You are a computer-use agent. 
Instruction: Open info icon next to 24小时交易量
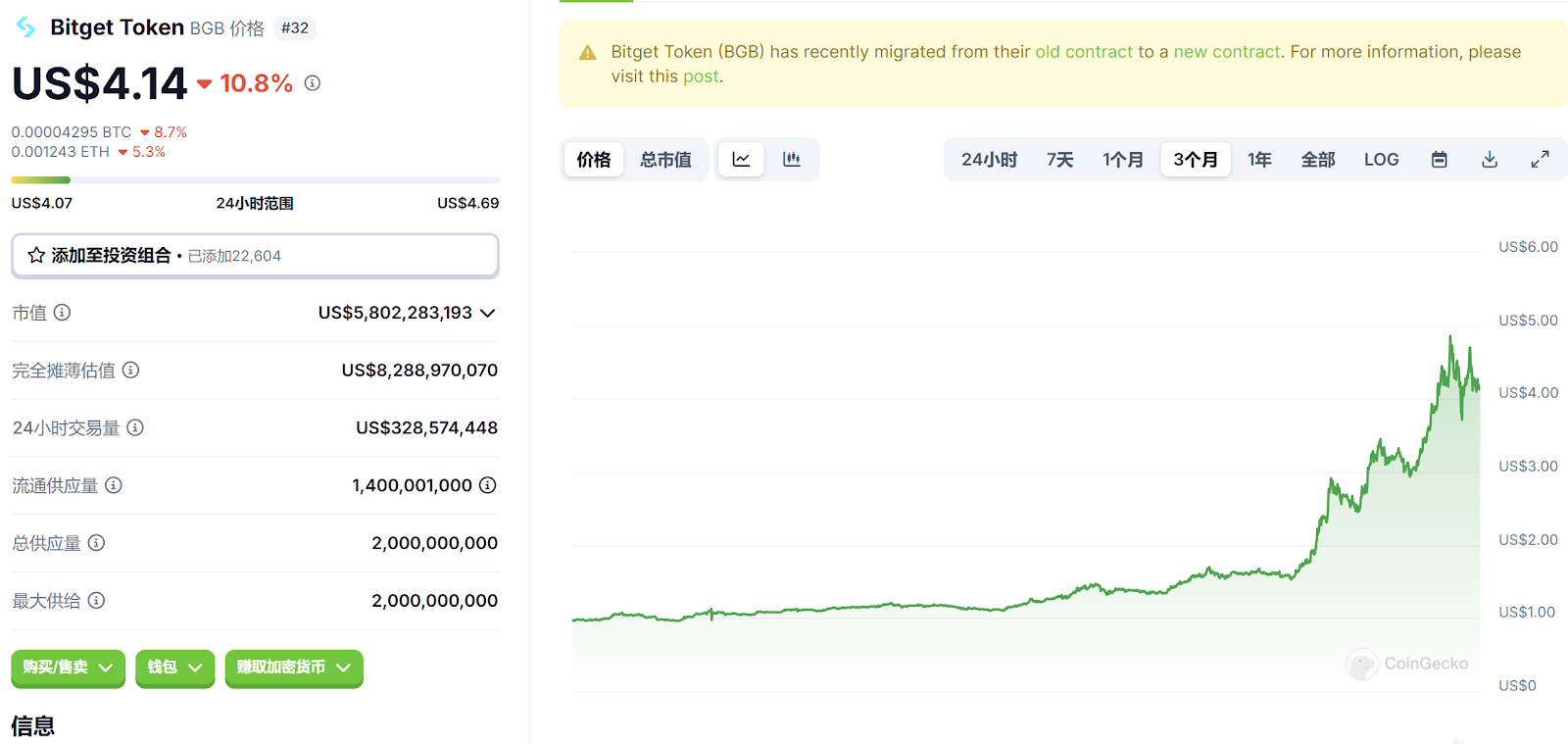135,427
